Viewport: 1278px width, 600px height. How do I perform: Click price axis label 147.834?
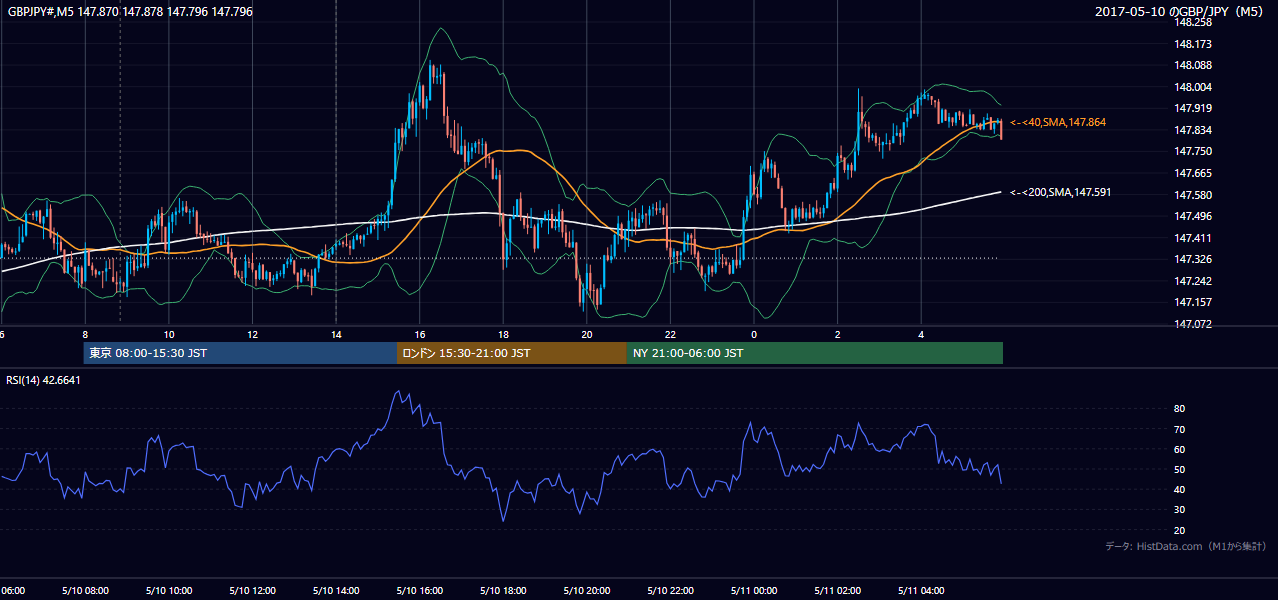(x=1195, y=130)
